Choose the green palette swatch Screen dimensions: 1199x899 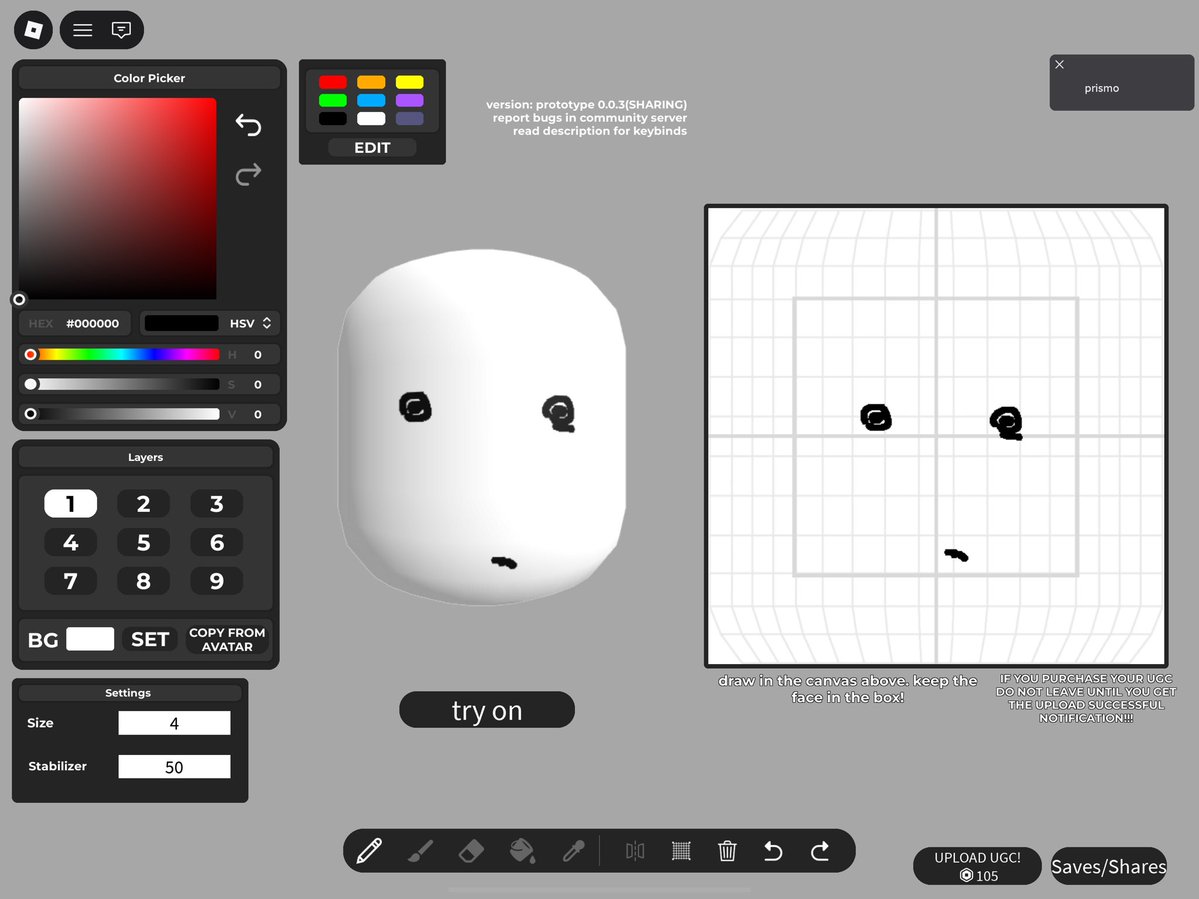[x=333, y=100]
